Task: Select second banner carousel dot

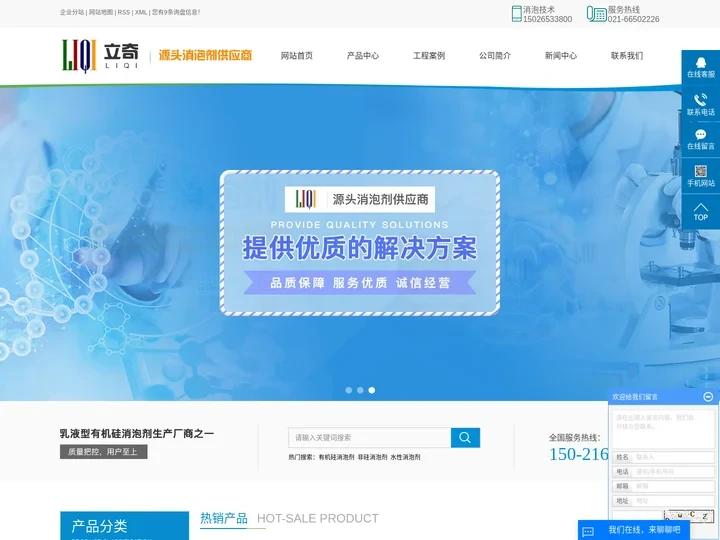Action: [360, 390]
